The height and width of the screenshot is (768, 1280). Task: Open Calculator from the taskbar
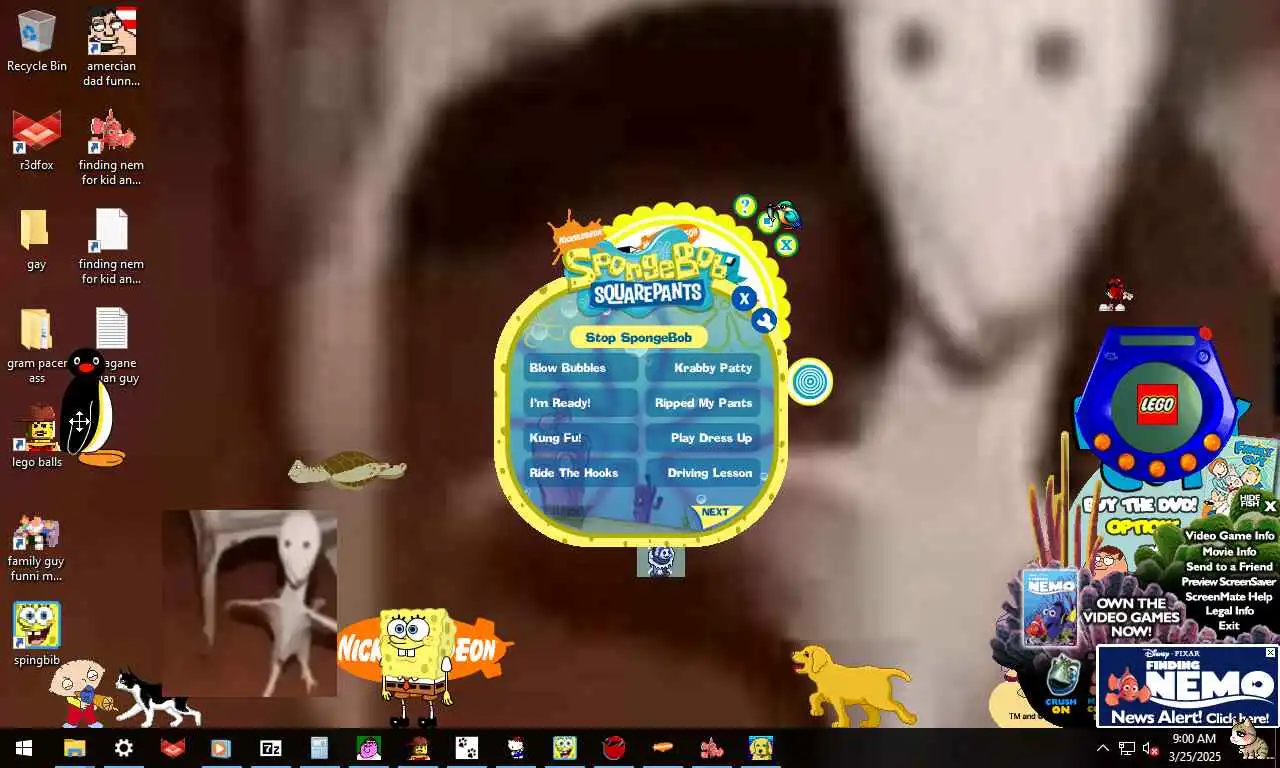click(320, 748)
